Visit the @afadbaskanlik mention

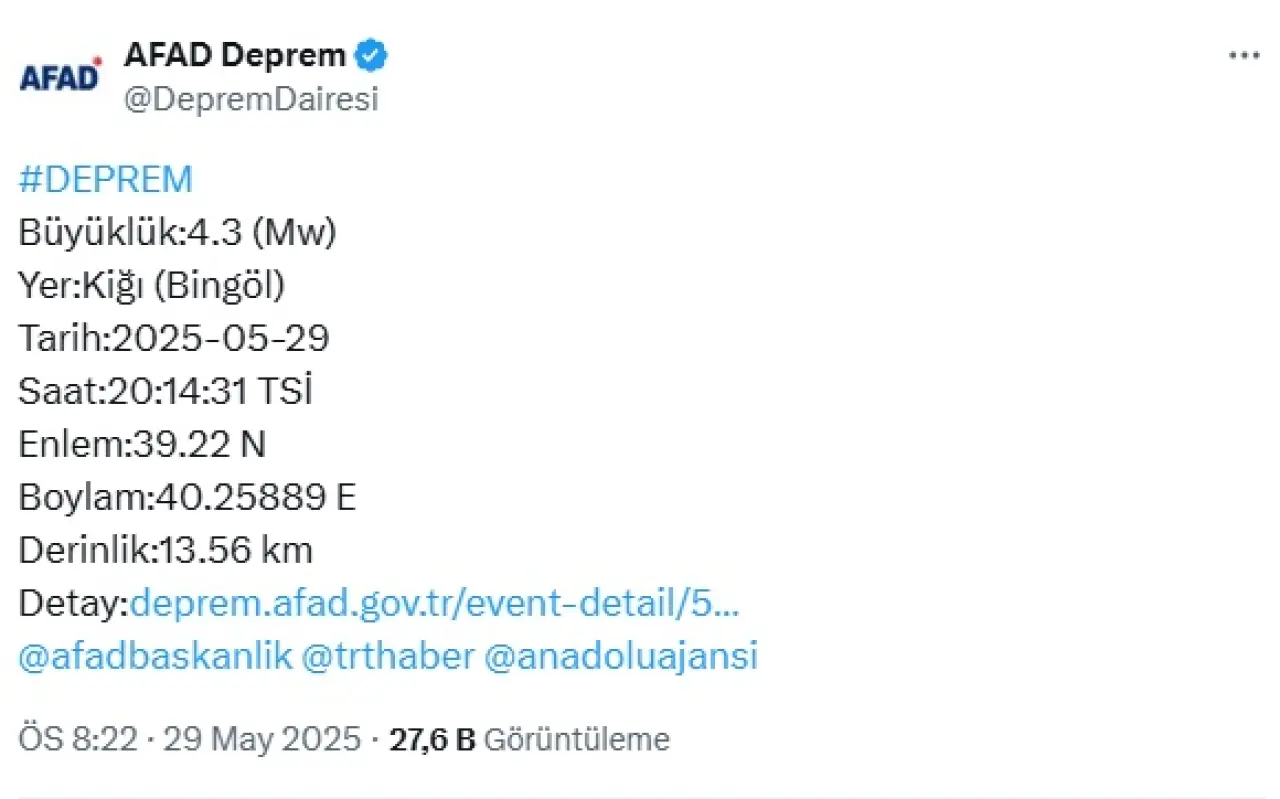[156, 656]
